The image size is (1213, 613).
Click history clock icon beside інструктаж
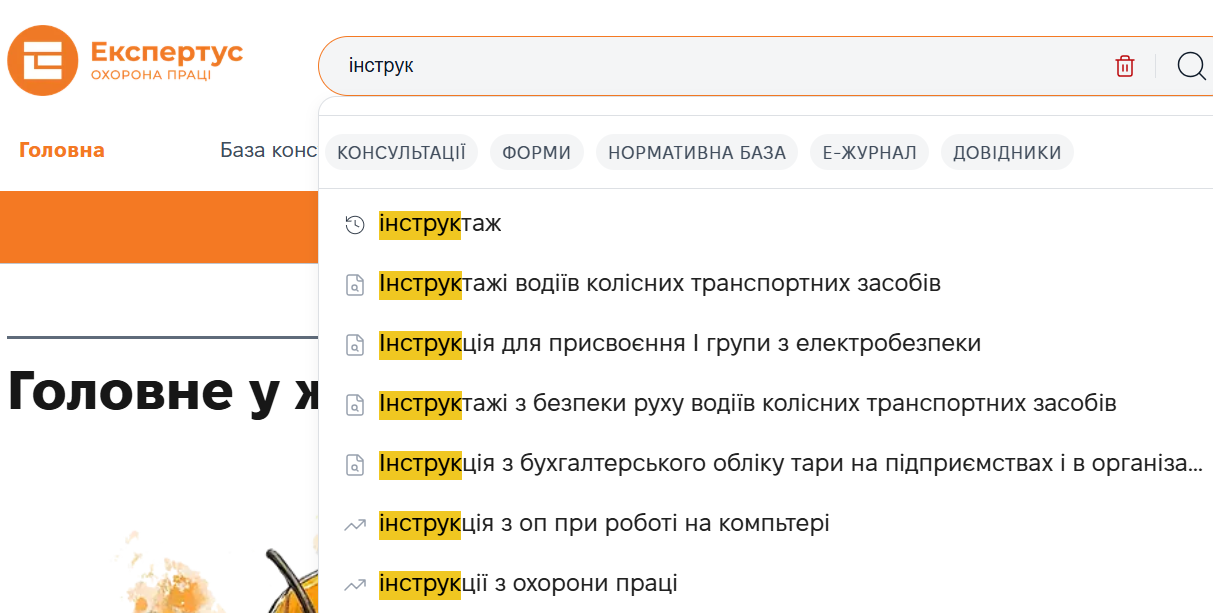pyautogui.click(x=354, y=225)
